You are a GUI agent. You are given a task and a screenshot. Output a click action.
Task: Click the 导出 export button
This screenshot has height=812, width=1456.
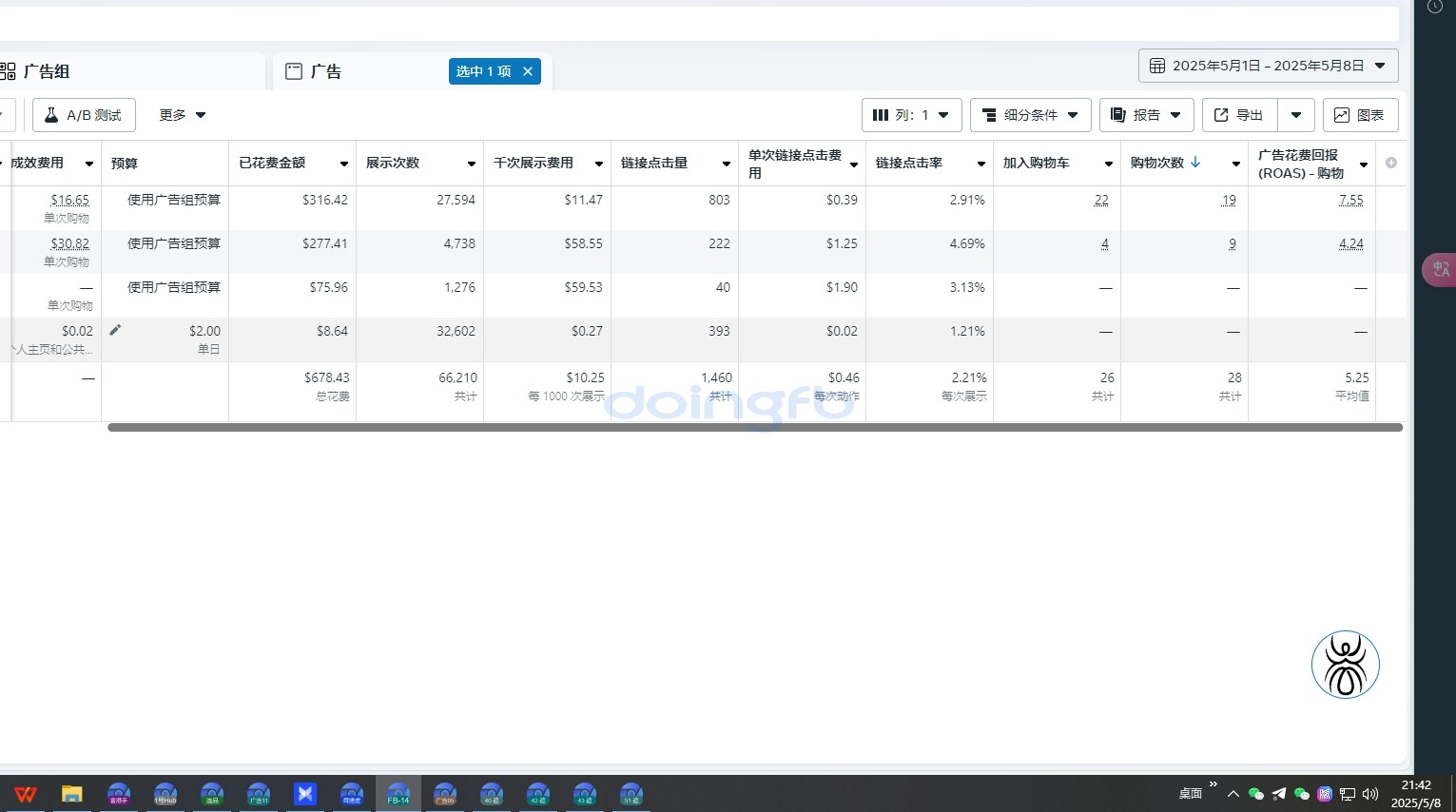(x=1239, y=115)
